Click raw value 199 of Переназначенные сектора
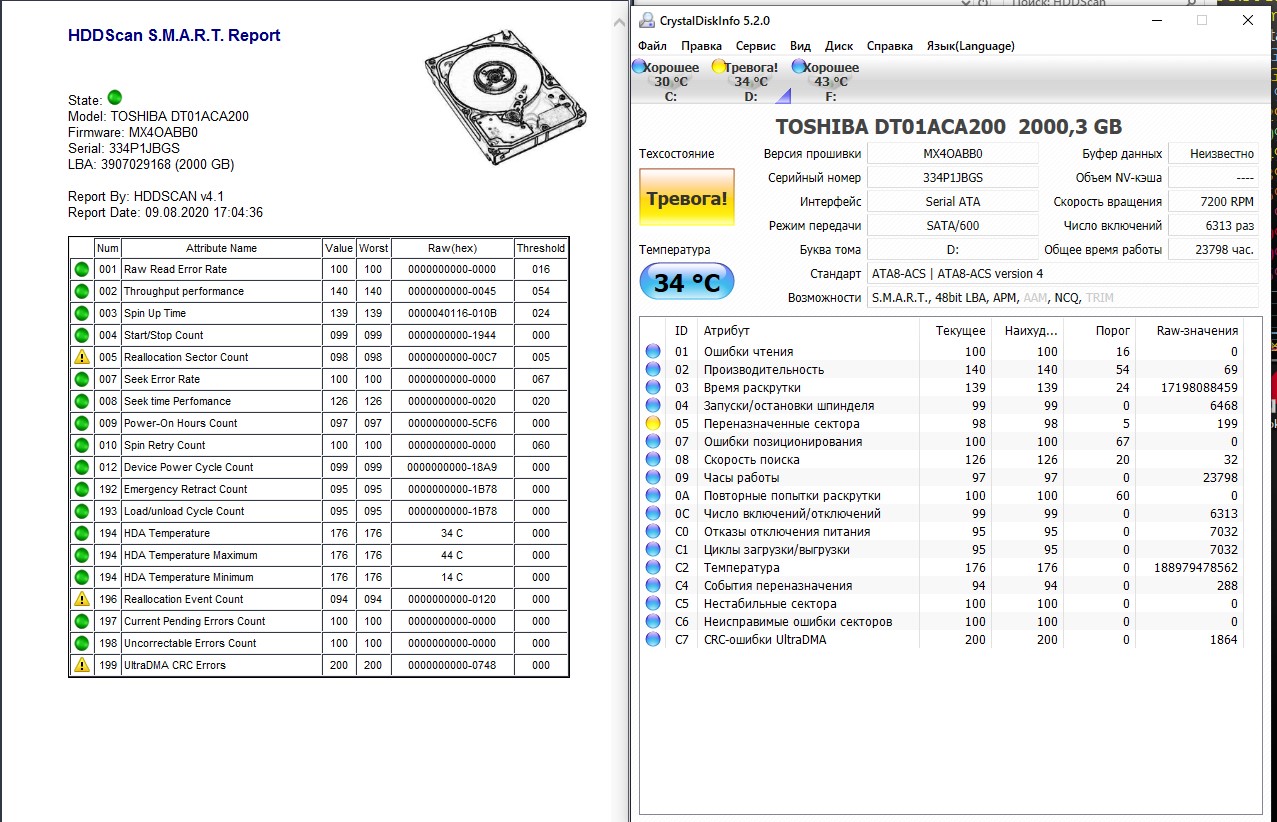Viewport: 1277px width, 822px height. 1227,424
